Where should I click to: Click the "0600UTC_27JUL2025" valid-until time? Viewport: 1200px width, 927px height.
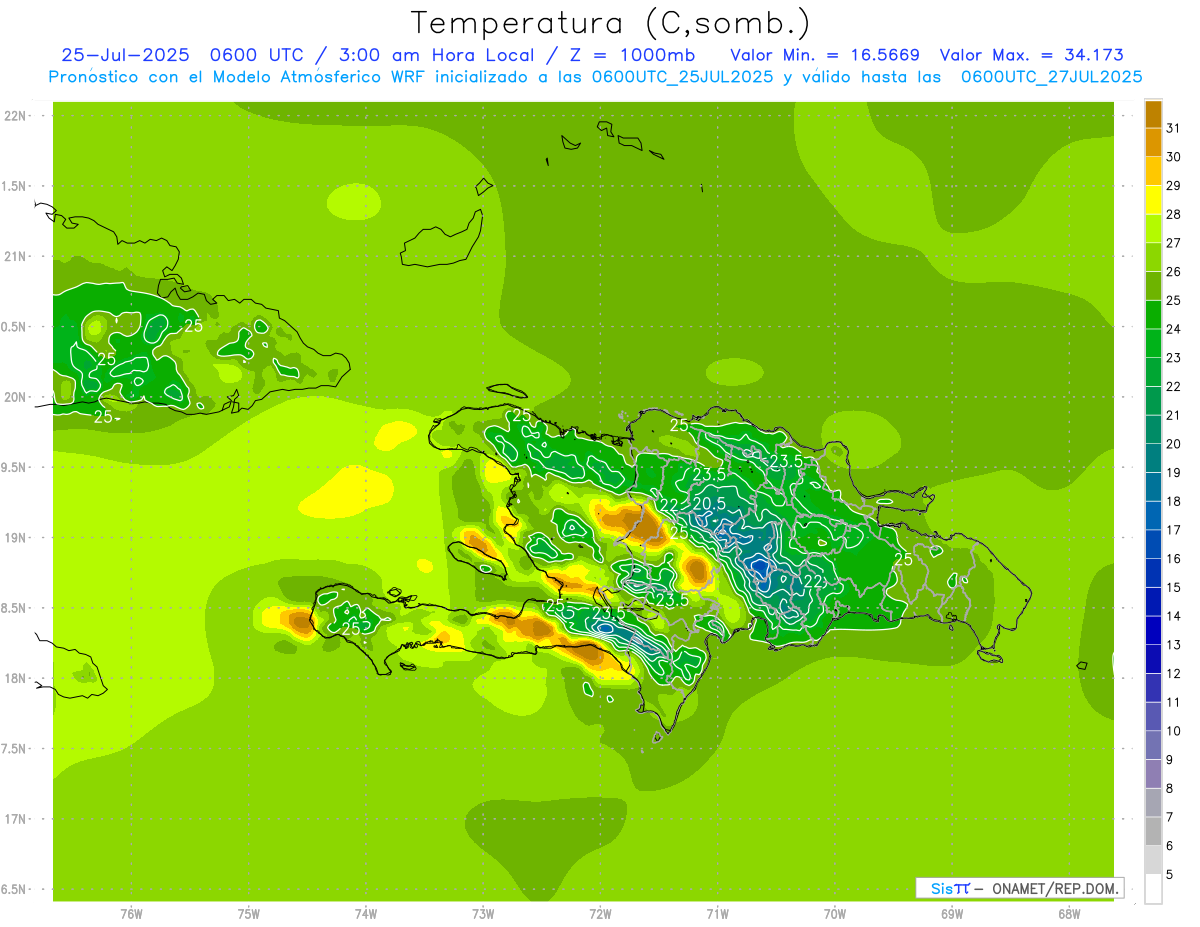pos(1052,76)
